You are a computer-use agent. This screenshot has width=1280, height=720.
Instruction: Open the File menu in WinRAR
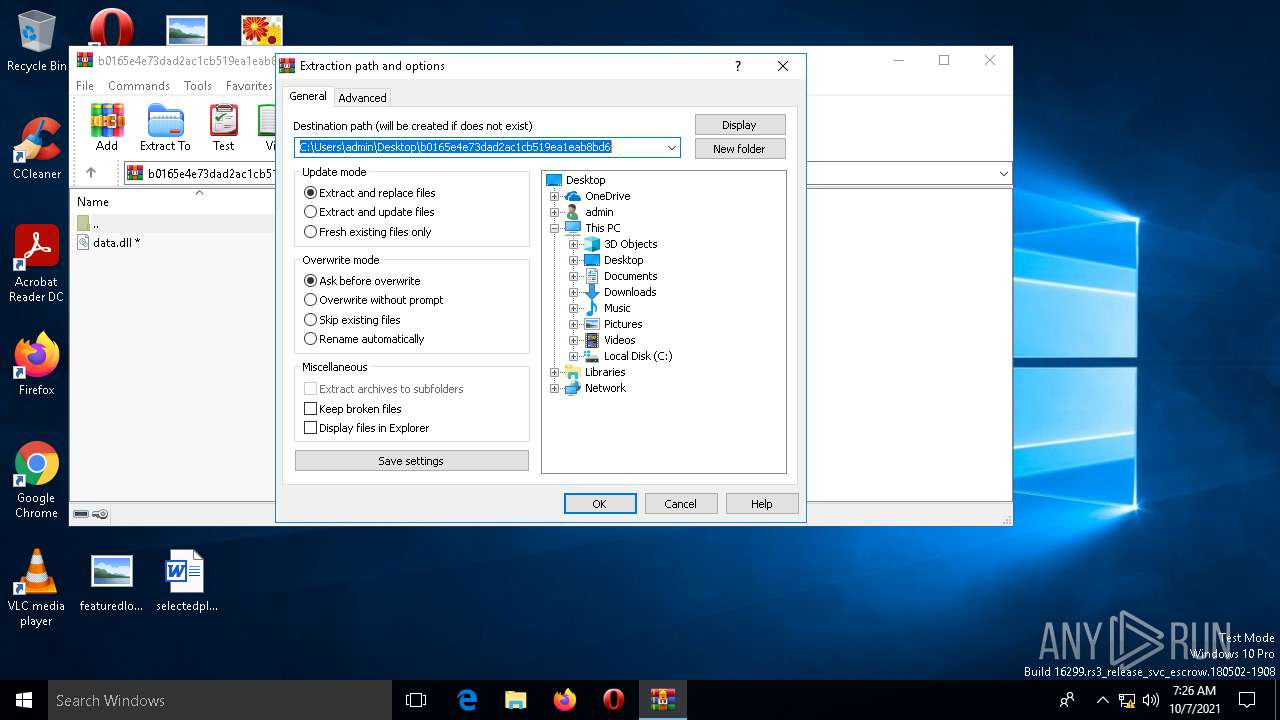pyautogui.click(x=85, y=86)
